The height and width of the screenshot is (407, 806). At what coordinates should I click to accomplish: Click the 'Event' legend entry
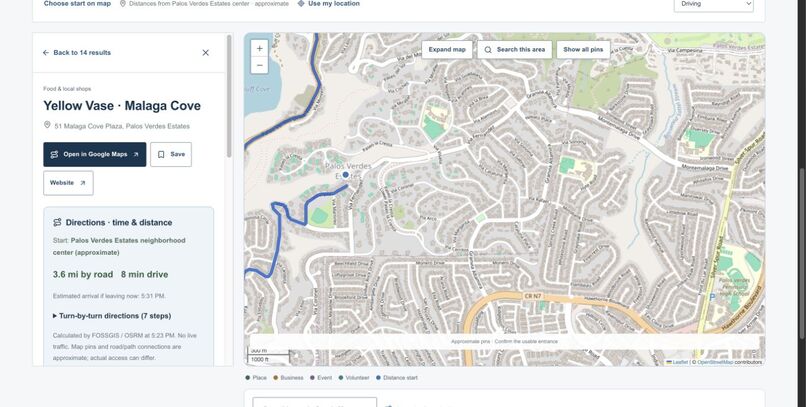pos(321,378)
